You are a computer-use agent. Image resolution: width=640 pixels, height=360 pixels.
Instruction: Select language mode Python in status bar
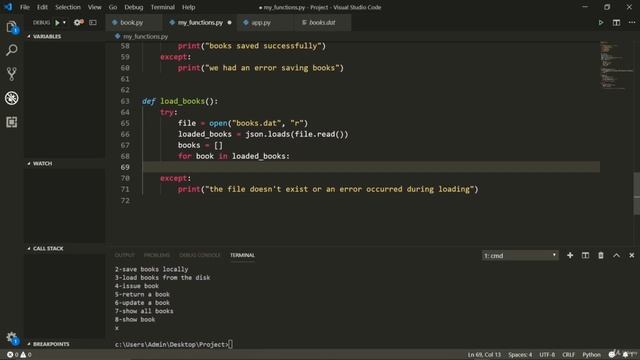(x=591, y=355)
